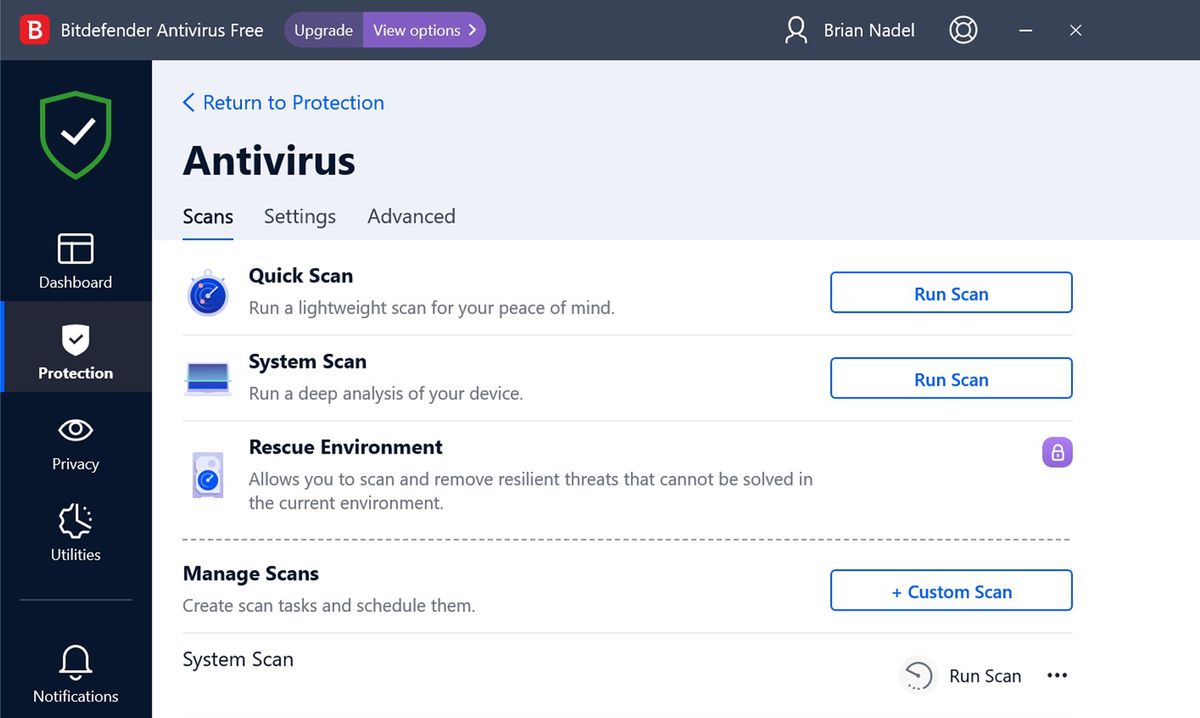Run a Quick Scan
This screenshot has height=718, width=1200.
click(950, 293)
